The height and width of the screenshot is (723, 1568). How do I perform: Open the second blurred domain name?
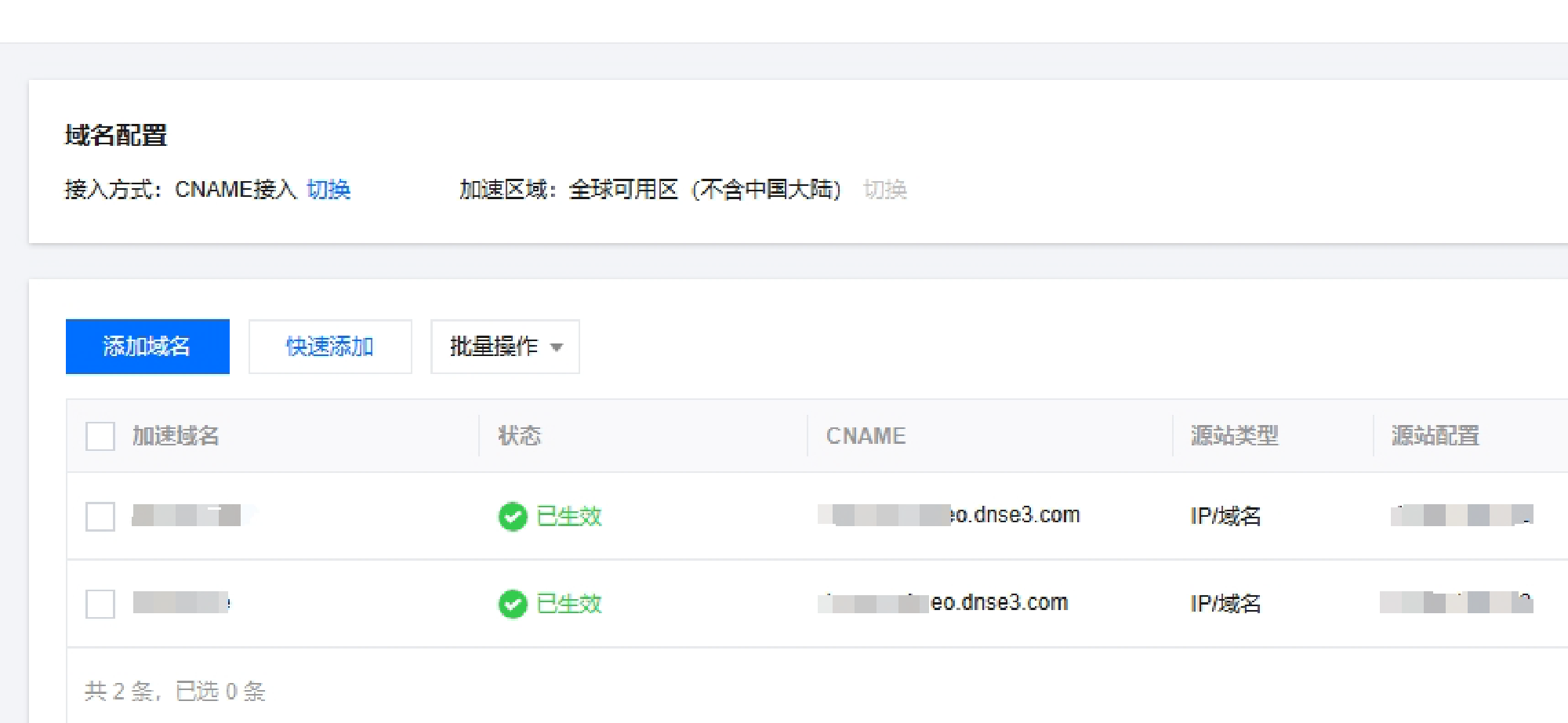[181, 602]
